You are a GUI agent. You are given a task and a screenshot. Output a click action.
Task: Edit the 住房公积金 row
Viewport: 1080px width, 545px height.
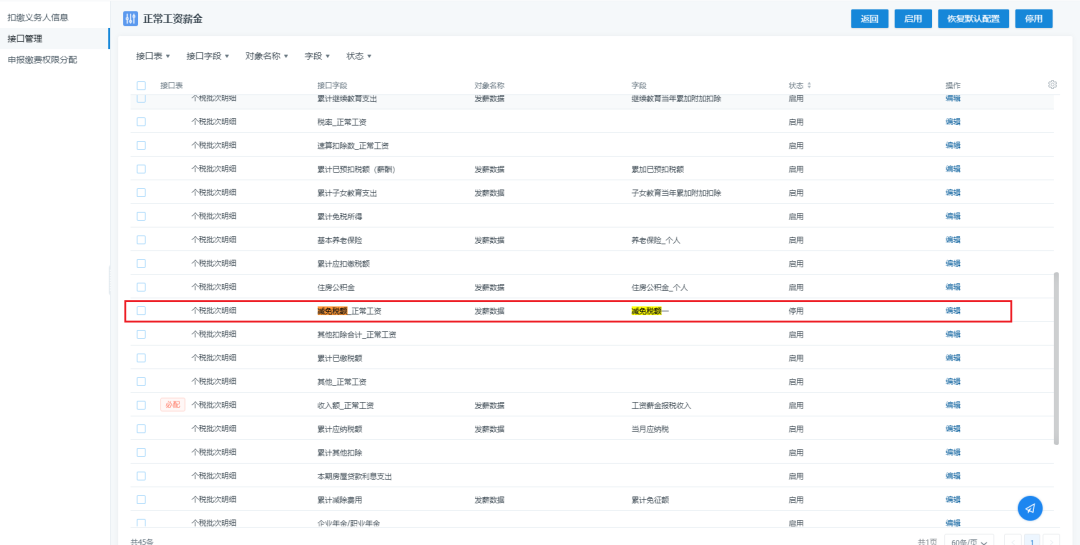coord(953,287)
